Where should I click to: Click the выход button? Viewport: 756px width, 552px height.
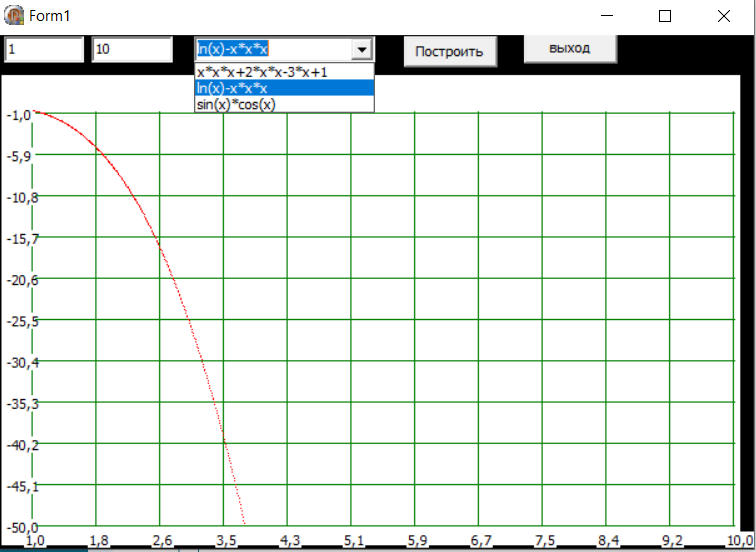(570, 48)
